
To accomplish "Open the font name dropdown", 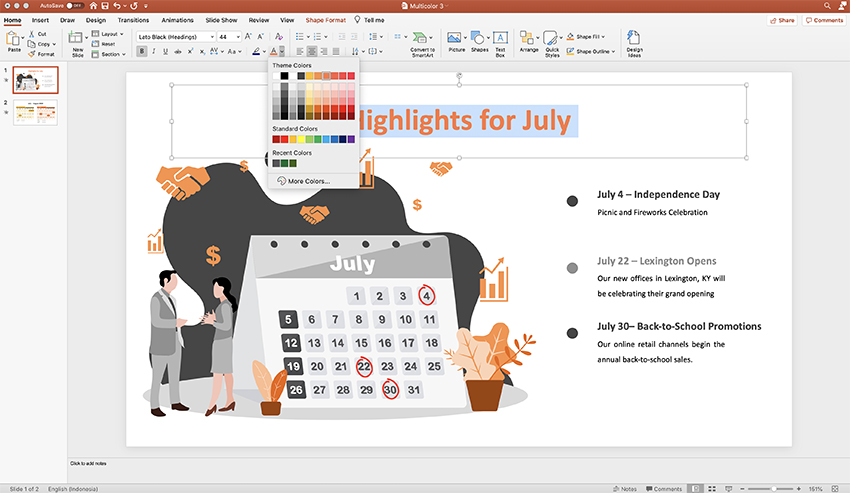I will coord(212,37).
